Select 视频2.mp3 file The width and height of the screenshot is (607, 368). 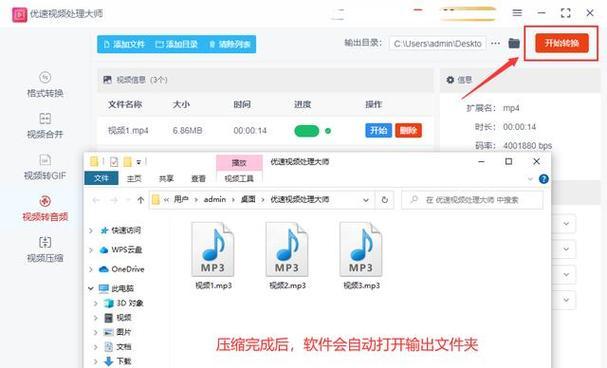(287, 256)
